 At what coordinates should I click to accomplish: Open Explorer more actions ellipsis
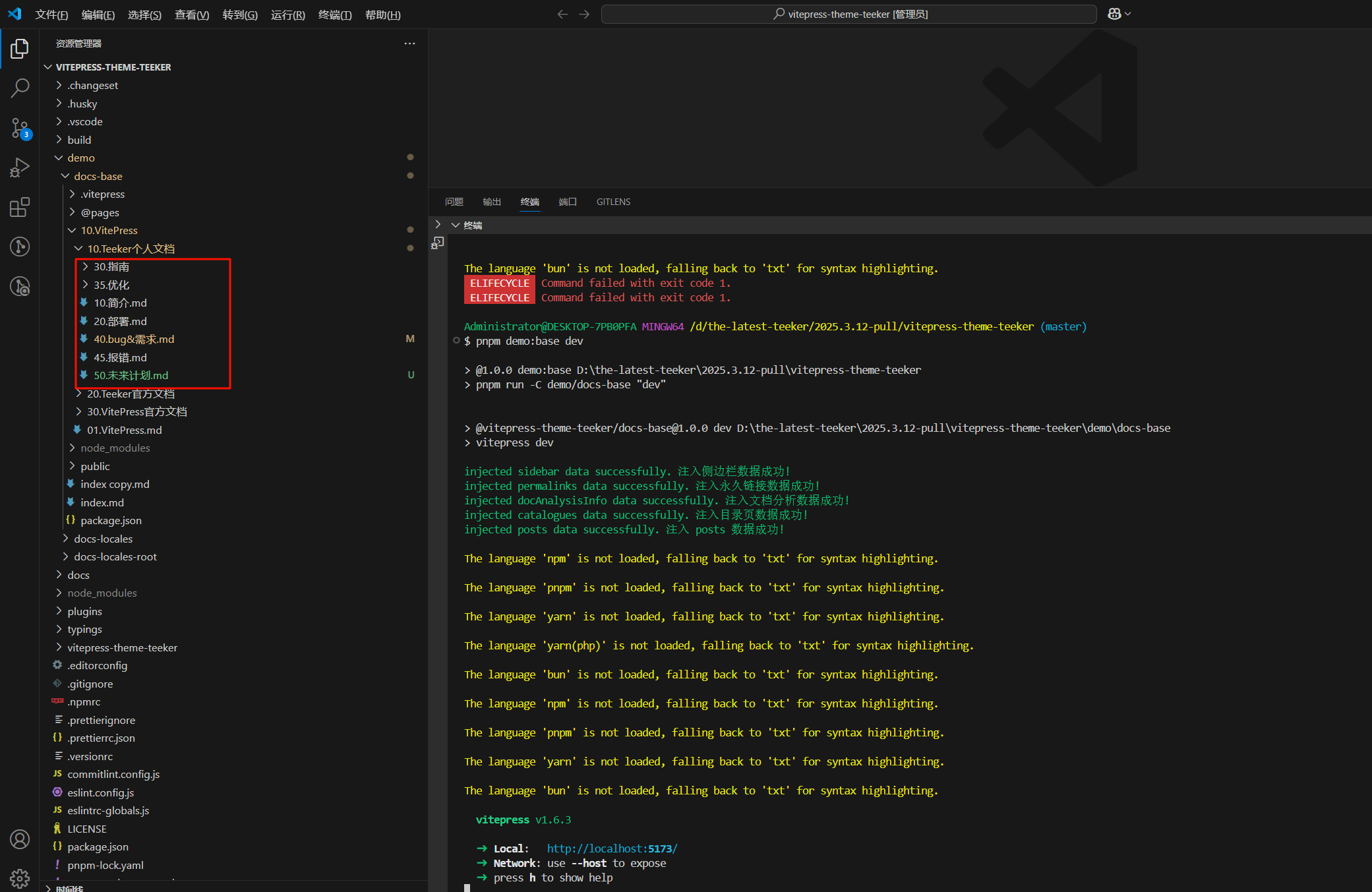point(409,44)
